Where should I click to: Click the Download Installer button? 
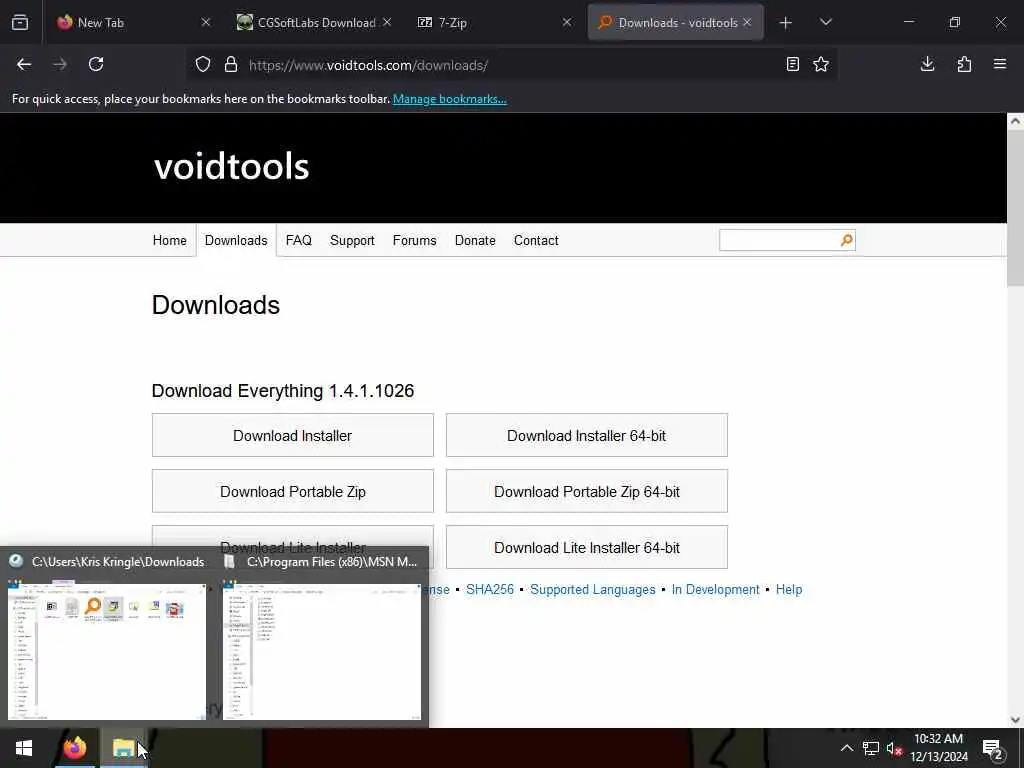tap(293, 435)
